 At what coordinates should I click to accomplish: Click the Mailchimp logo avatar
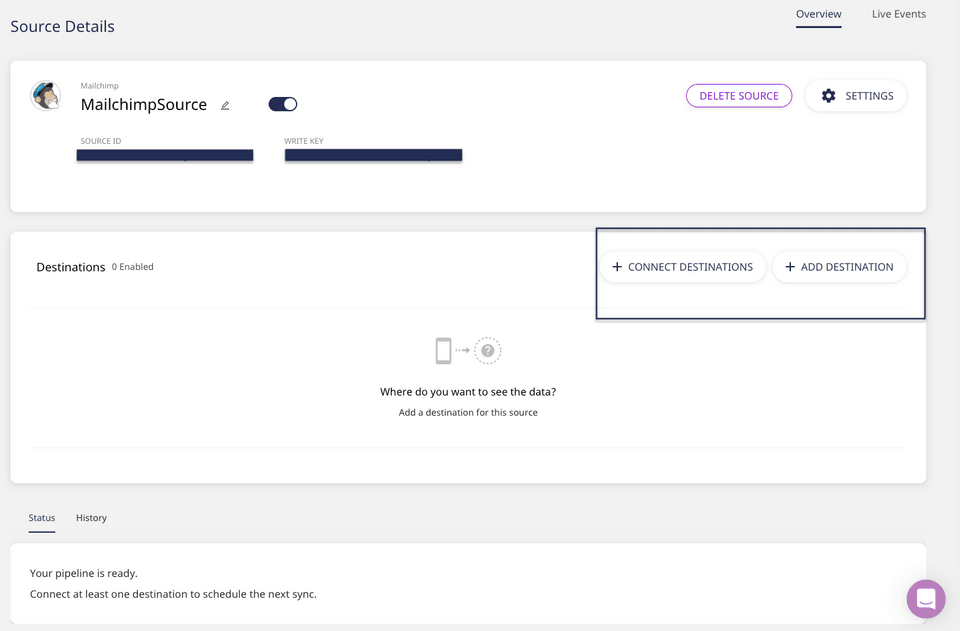(x=45, y=96)
